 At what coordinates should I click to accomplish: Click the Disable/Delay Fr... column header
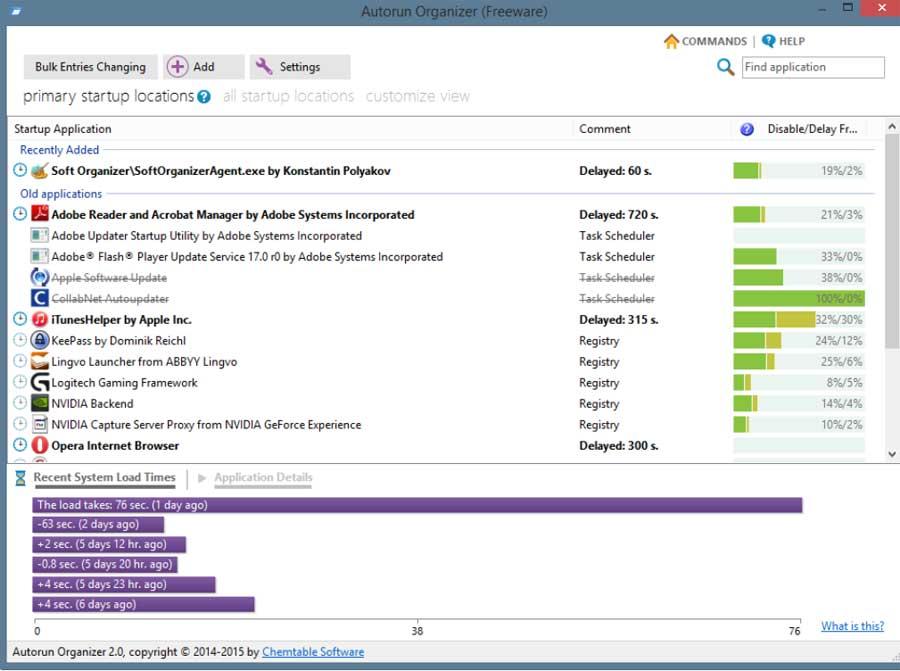coord(813,129)
